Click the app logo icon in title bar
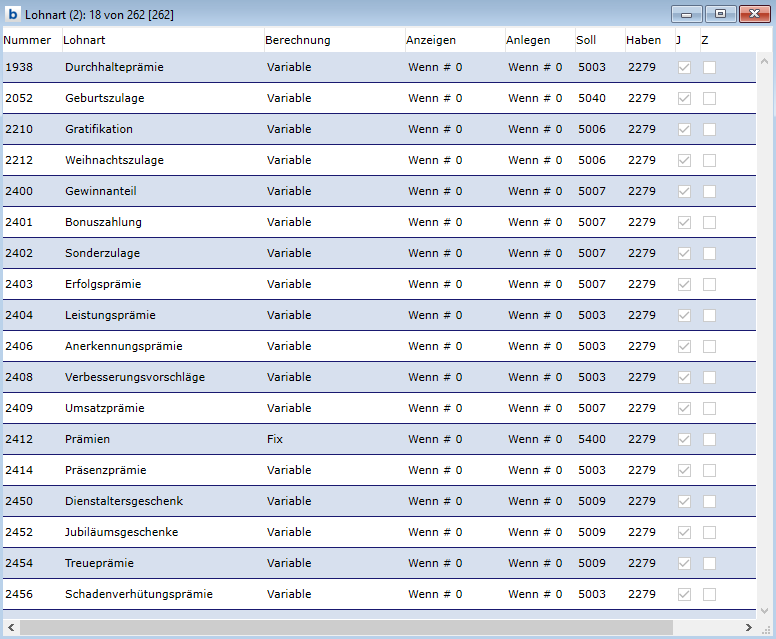Image resolution: width=776 pixels, height=639 pixels. coord(13,14)
